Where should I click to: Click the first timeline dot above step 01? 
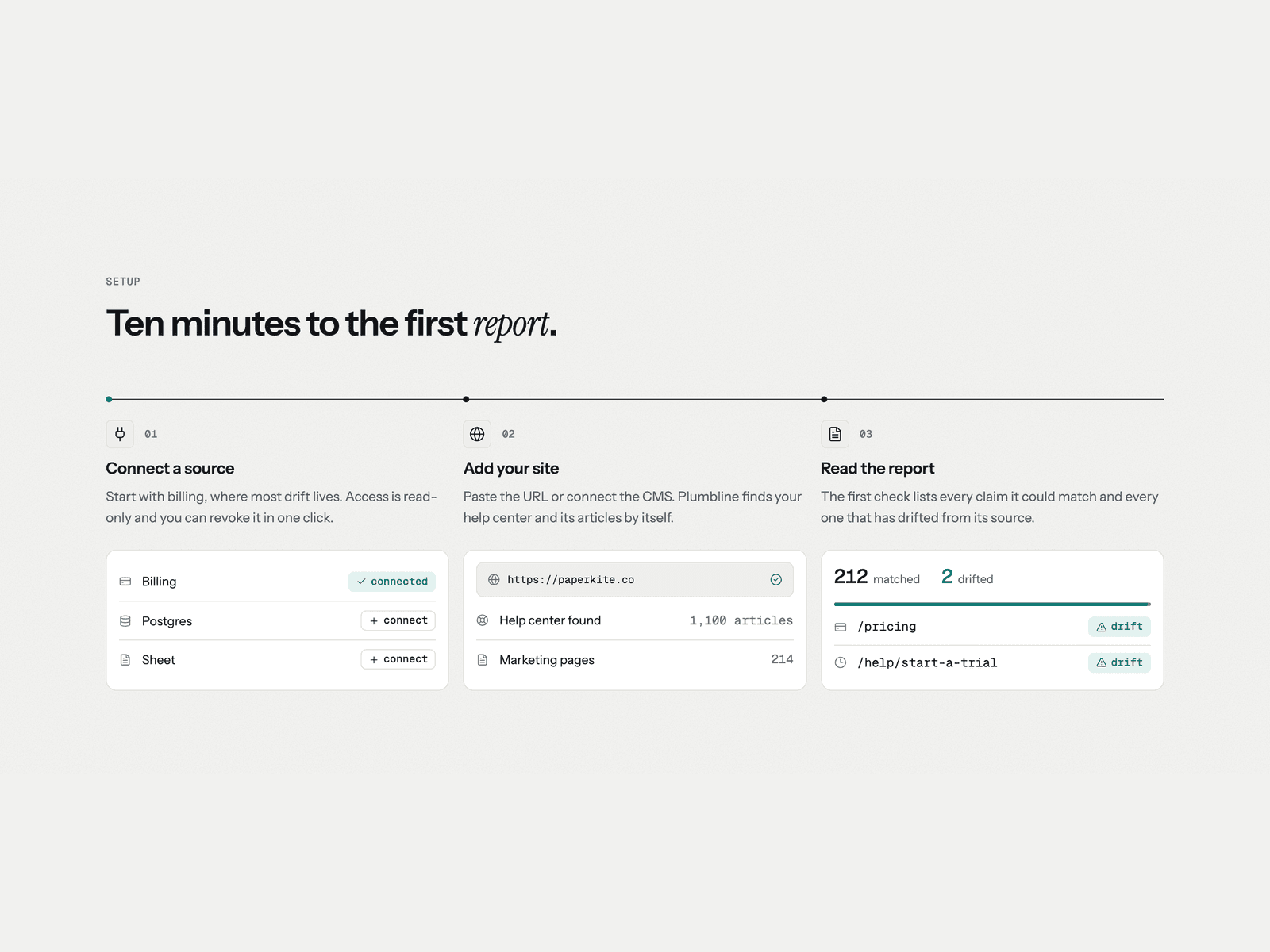(109, 399)
